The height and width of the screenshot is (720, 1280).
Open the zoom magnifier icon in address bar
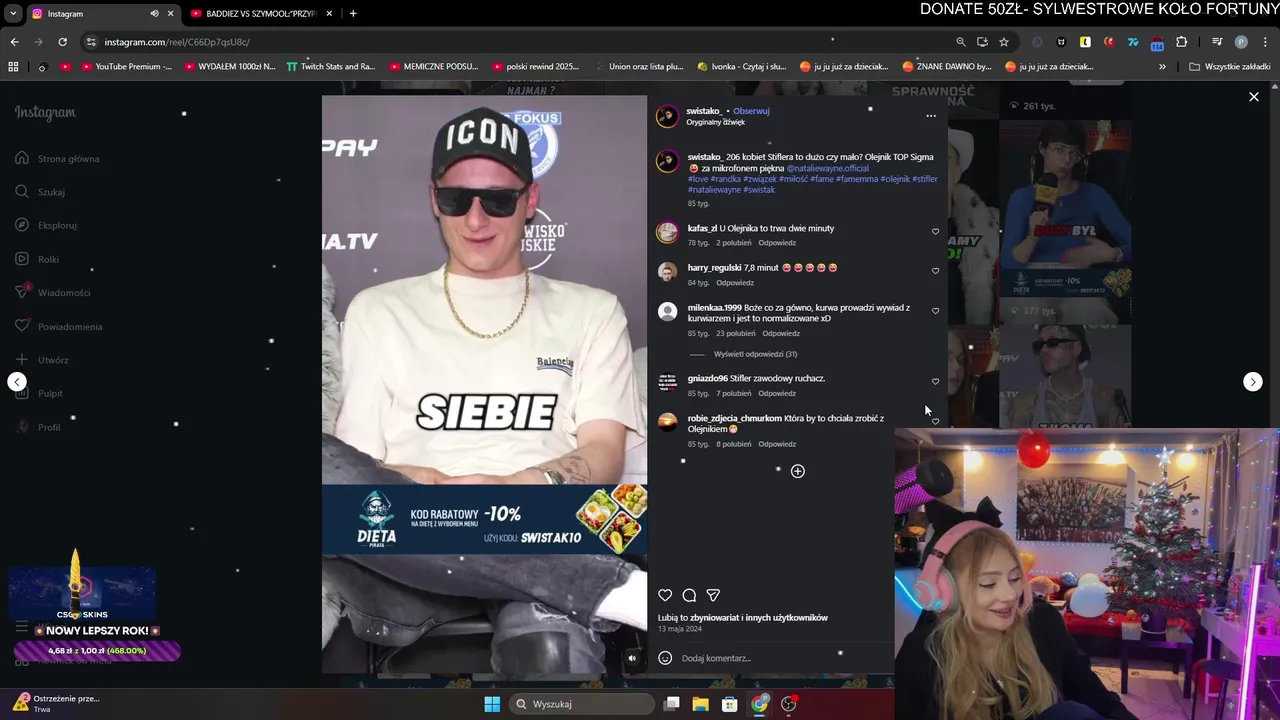coord(961,42)
